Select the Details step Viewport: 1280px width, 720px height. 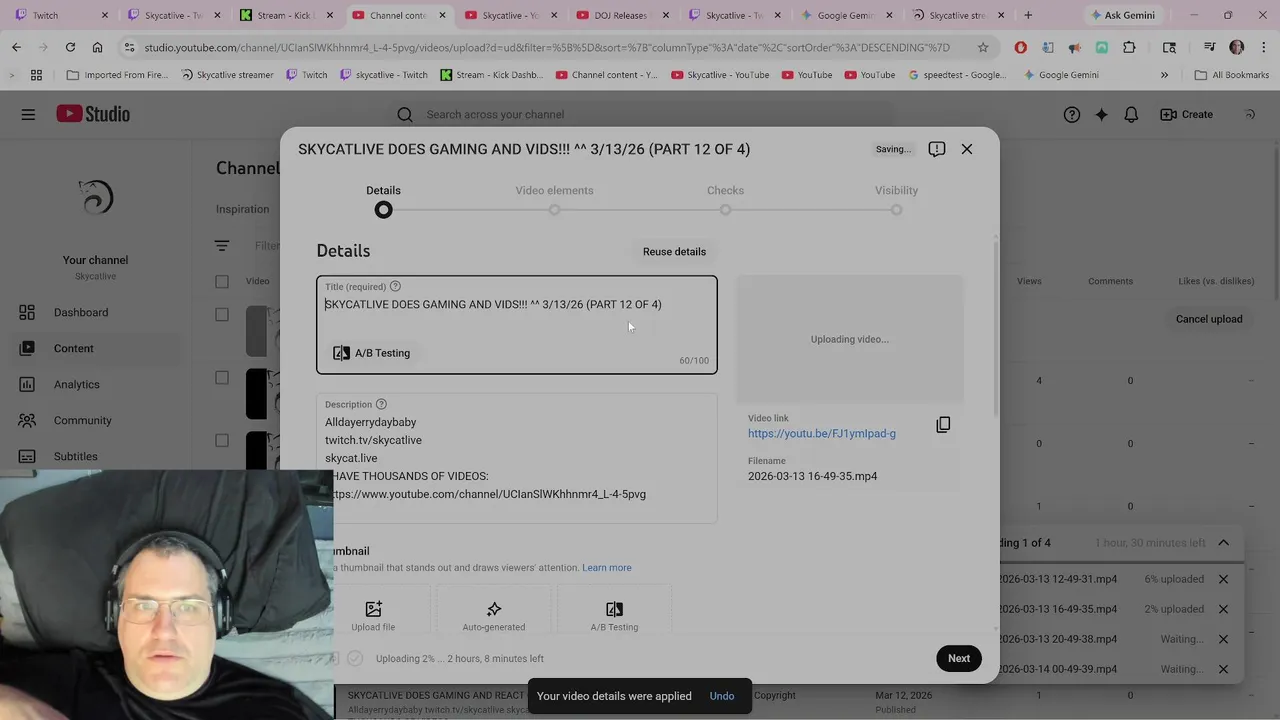[383, 199]
